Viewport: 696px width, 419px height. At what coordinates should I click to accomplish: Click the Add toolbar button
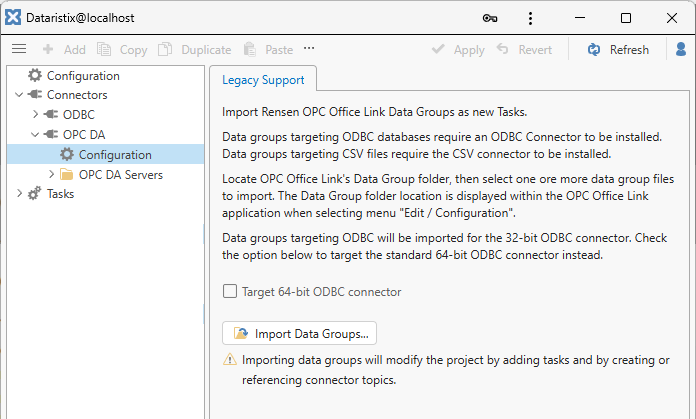pyautogui.click(x=63, y=49)
